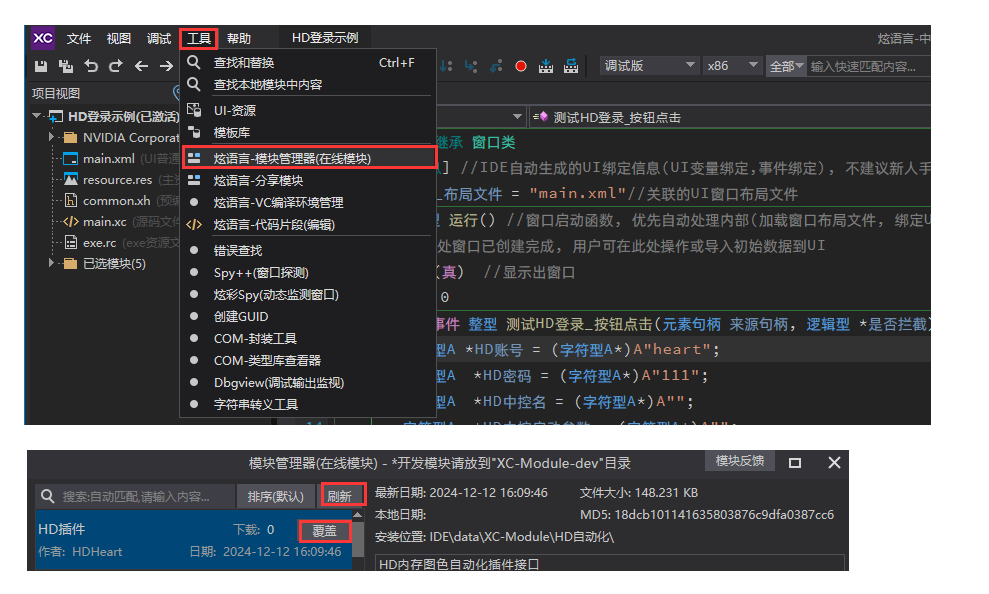Navigate forward with the right arrow icon
989x594 pixels.
click(166, 66)
